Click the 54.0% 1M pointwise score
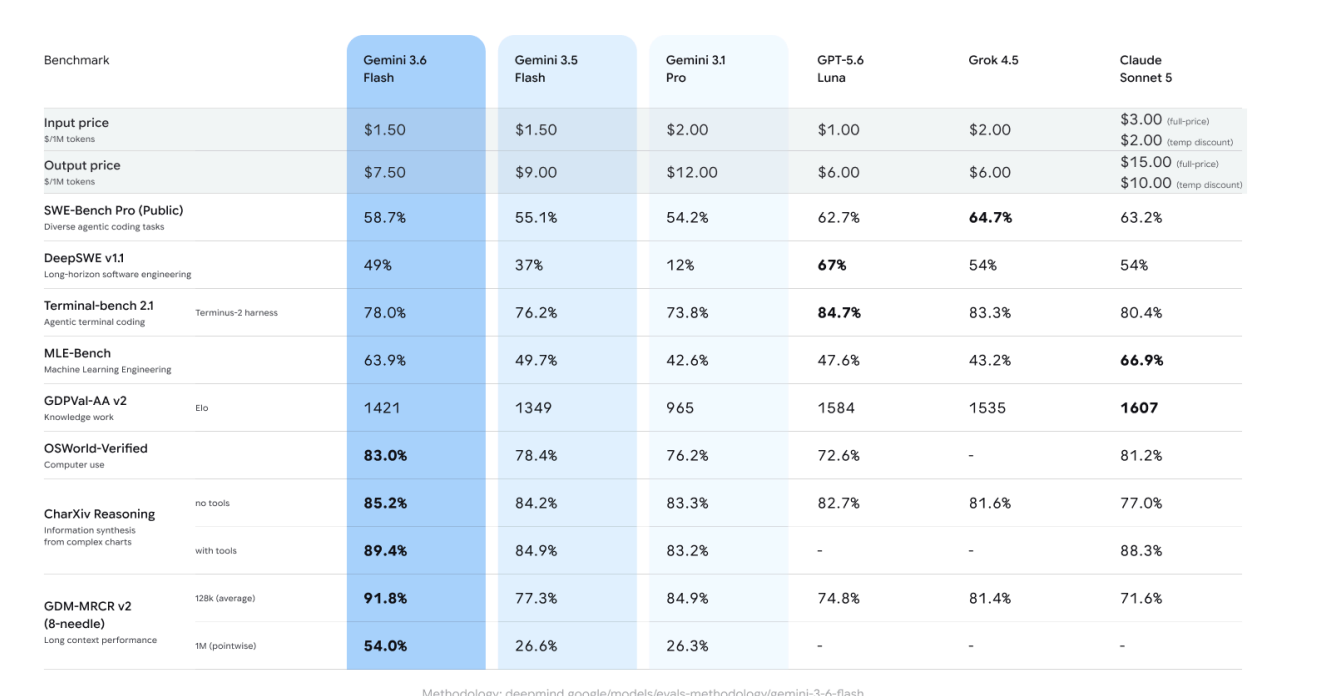This screenshot has width=1318, height=696. [x=385, y=646]
